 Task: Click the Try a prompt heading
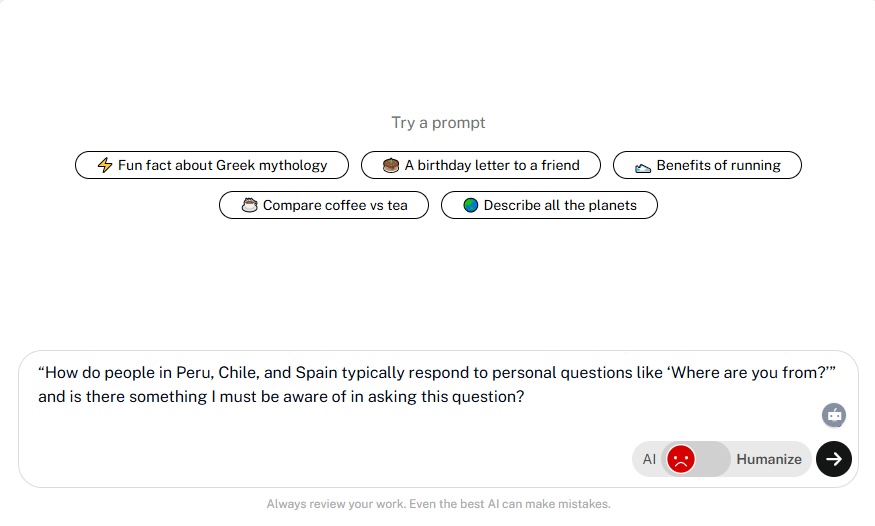(438, 123)
